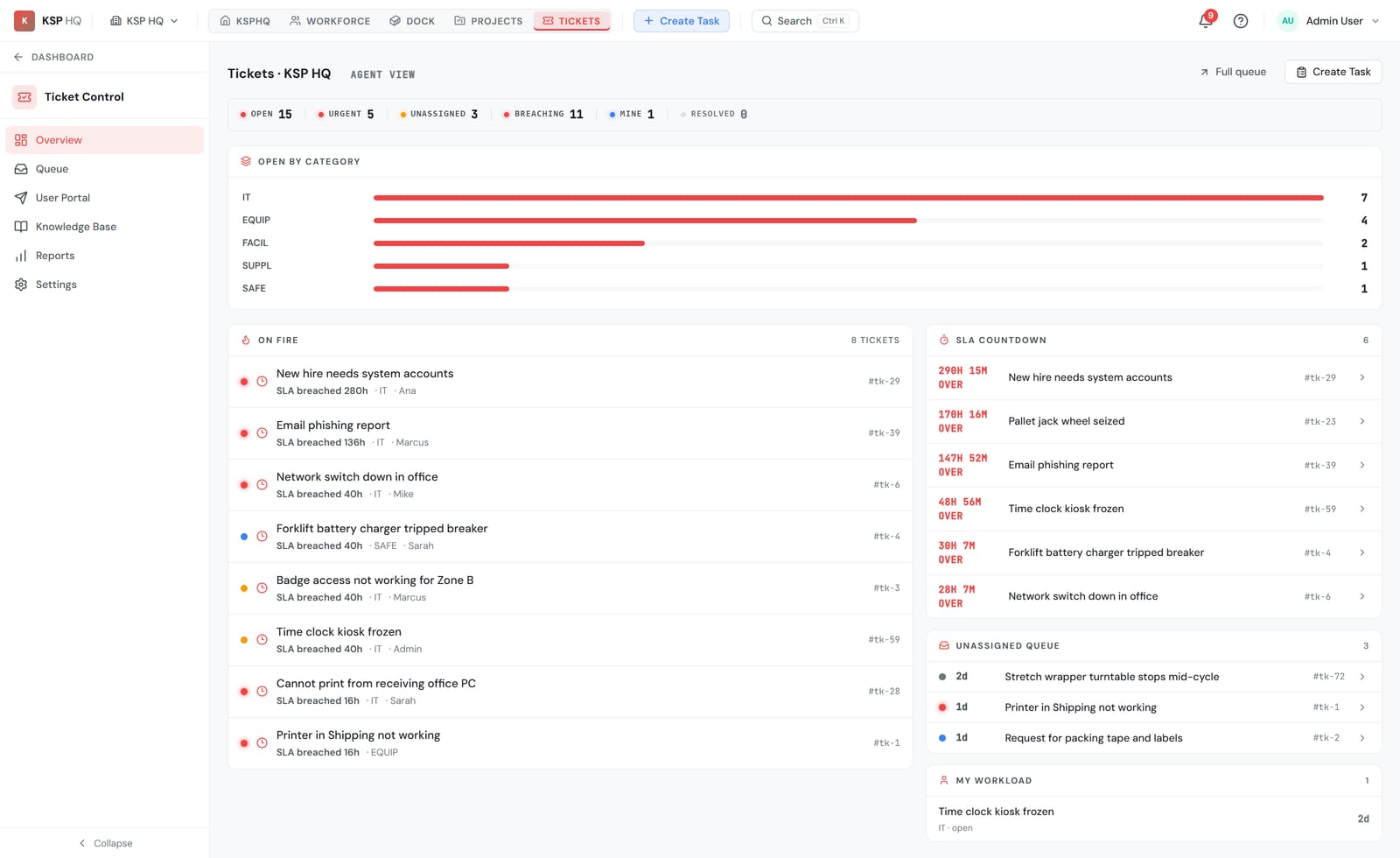
Task: Open the notifications bell
Action: coord(1206,21)
